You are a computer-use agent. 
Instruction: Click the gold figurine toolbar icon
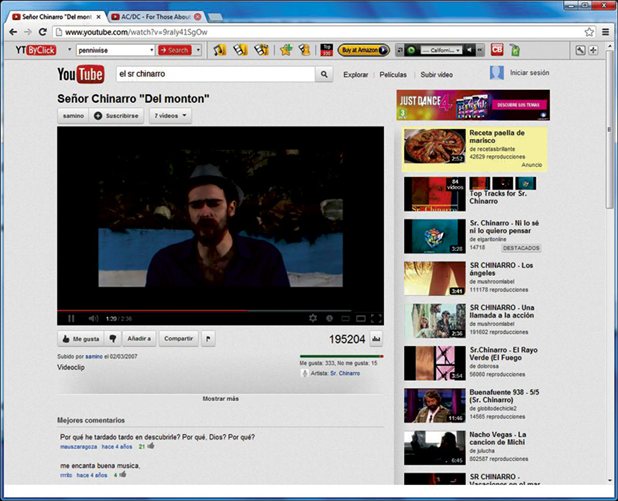pos(304,50)
